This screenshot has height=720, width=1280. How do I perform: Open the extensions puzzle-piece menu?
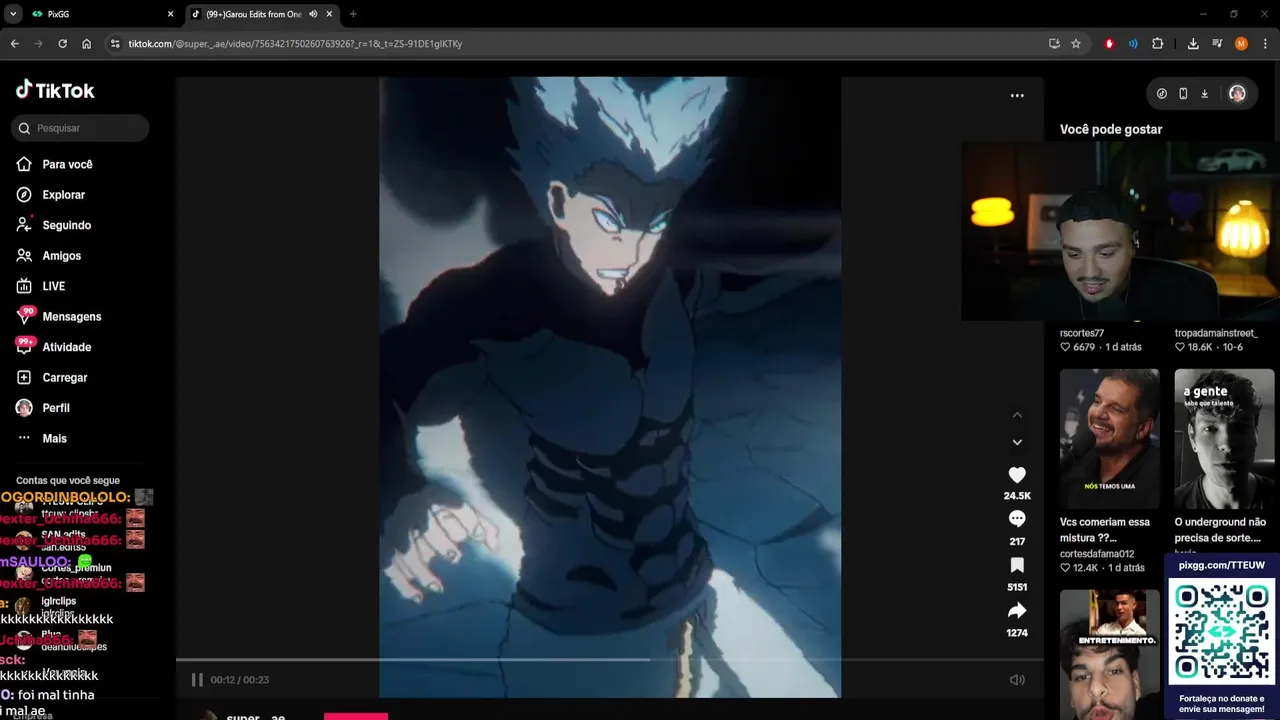[x=1158, y=44]
